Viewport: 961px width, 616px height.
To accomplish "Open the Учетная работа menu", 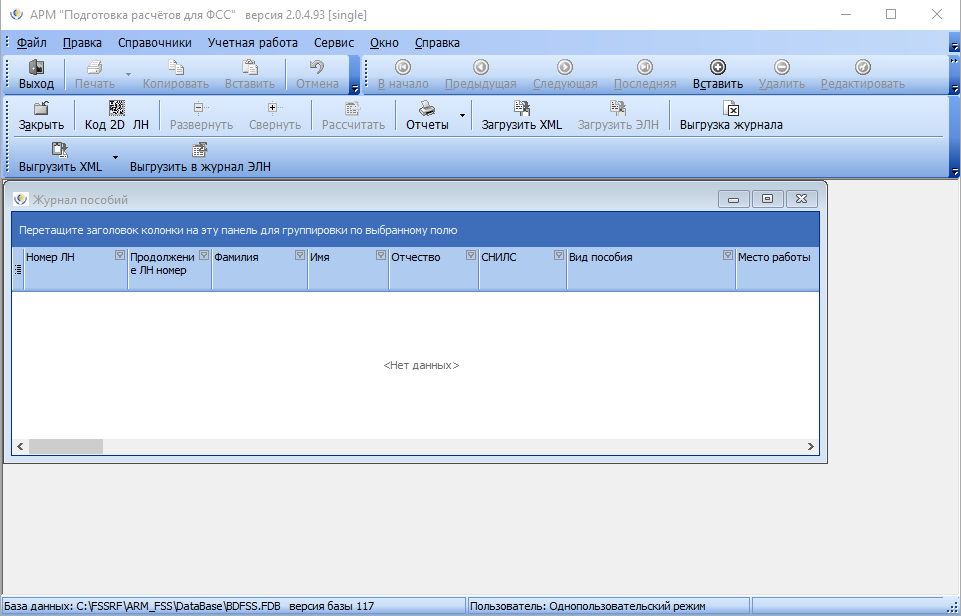I will pyautogui.click(x=253, y=43).
